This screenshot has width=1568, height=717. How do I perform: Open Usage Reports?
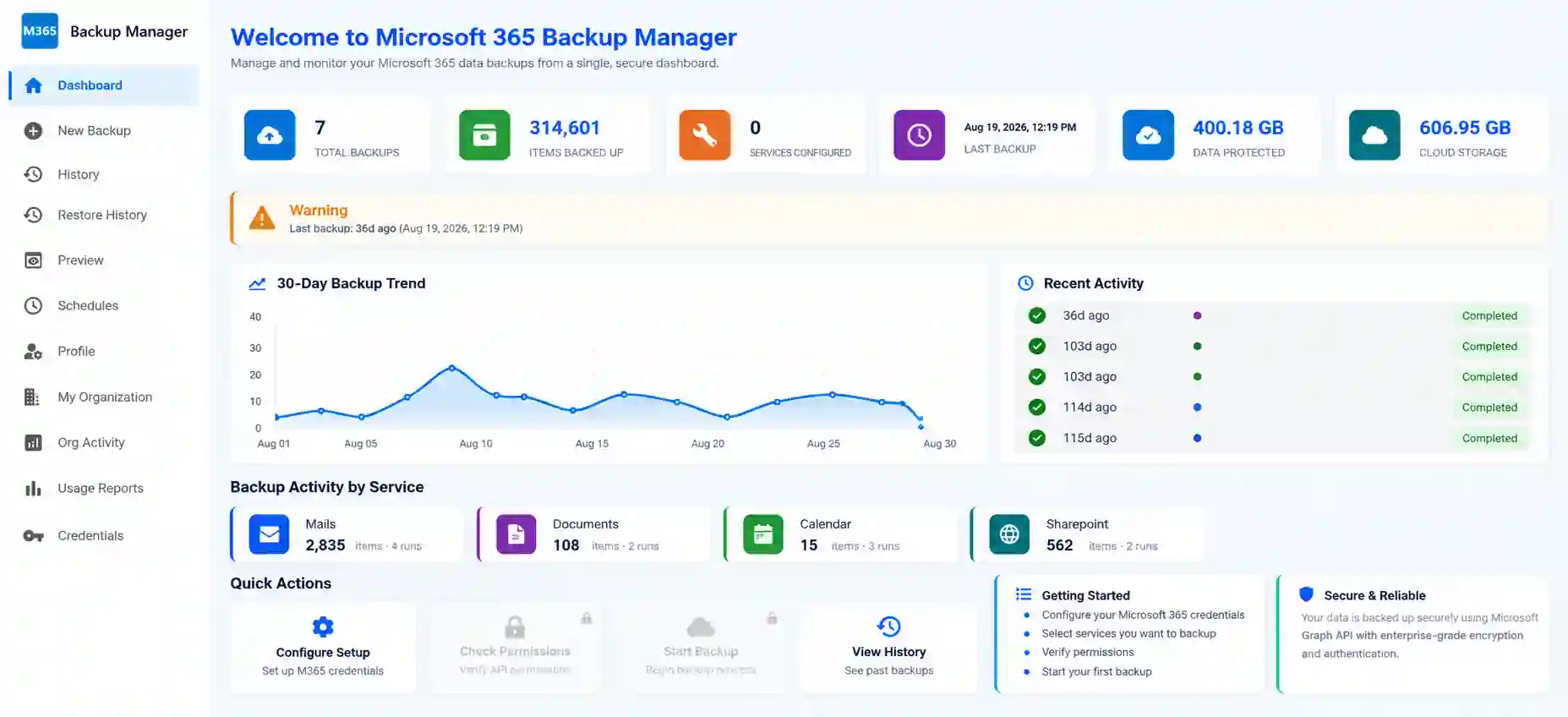click(x=105, y=488)
